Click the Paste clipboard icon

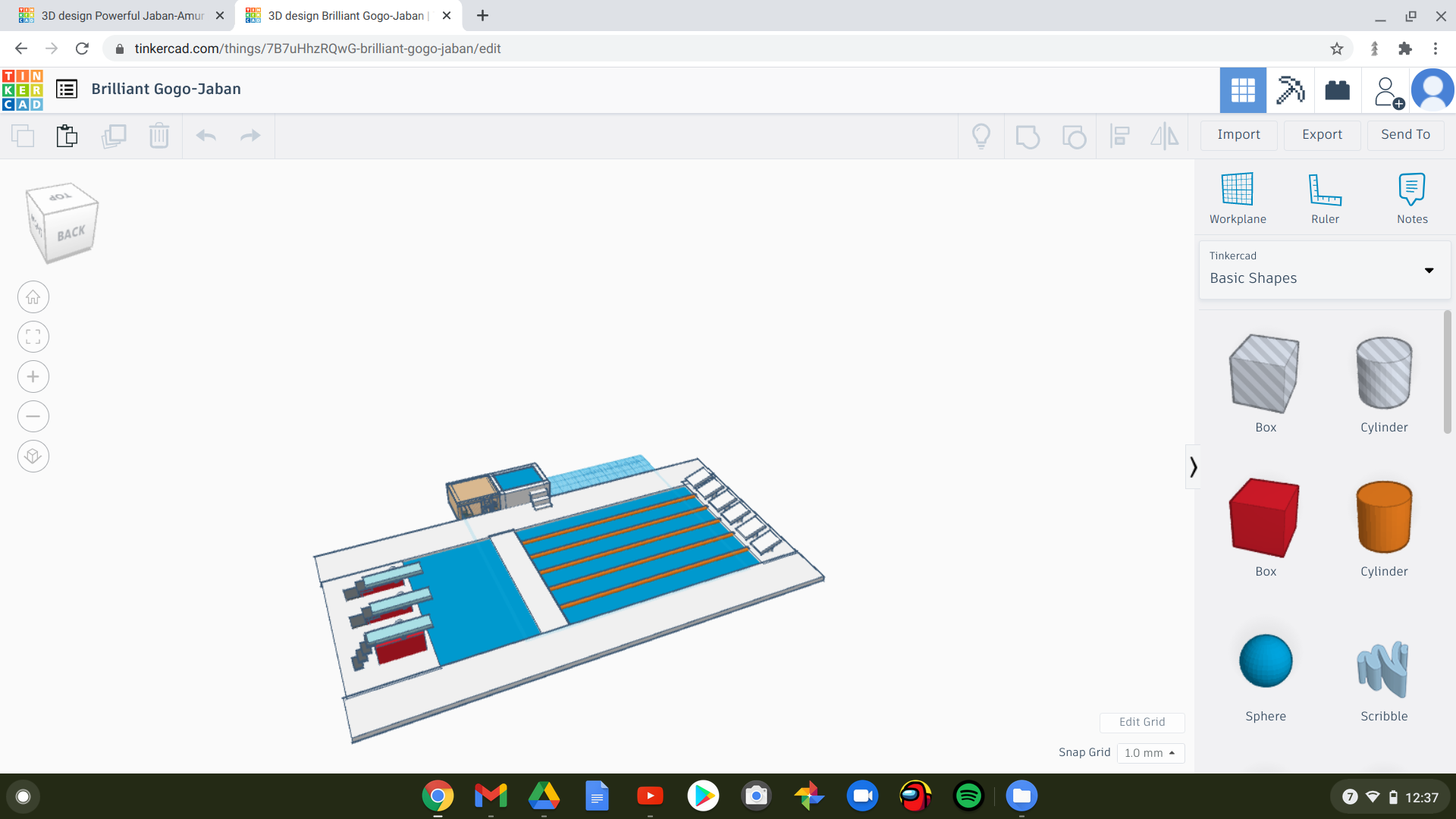(67, 136)
